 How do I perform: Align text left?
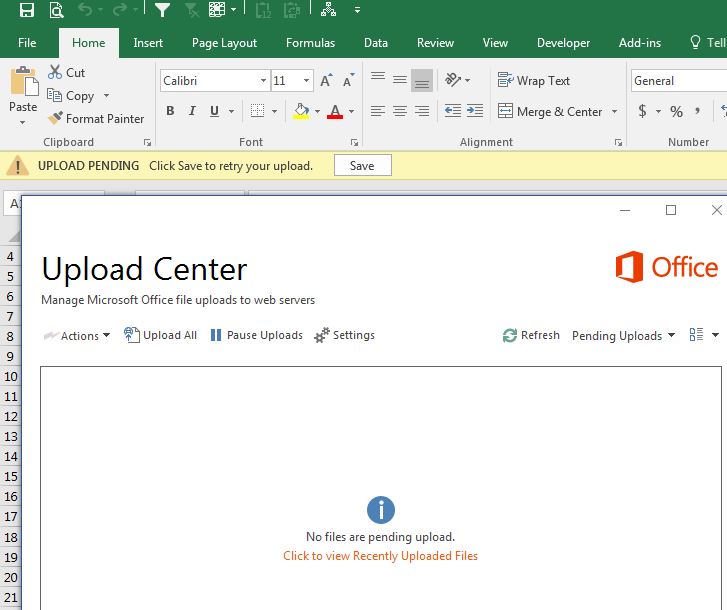378,111
